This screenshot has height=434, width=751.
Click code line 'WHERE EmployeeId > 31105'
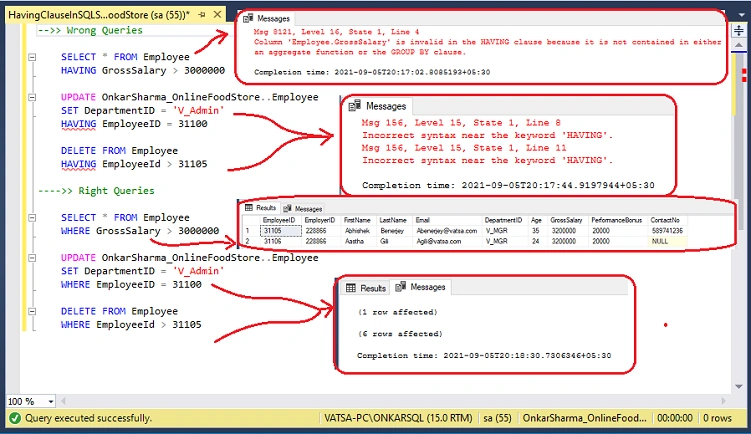131,325
